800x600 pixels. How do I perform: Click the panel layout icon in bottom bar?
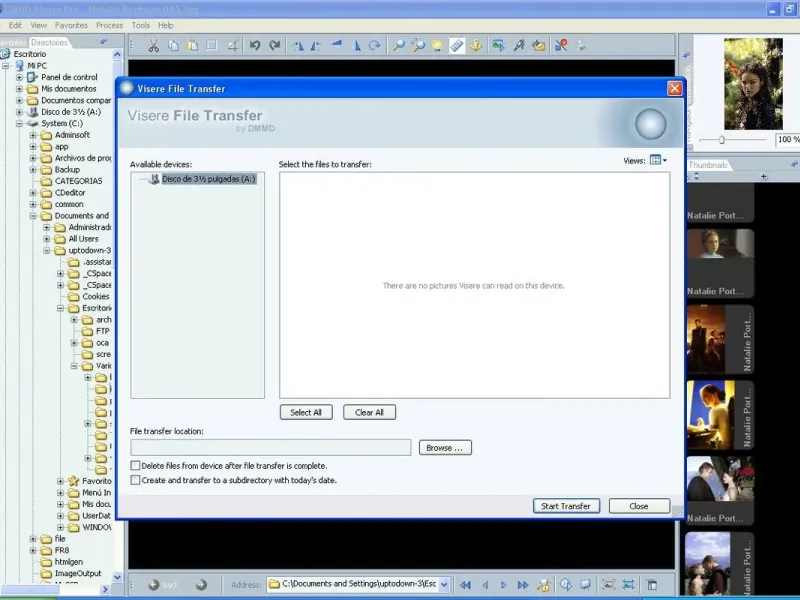[652, 585]
